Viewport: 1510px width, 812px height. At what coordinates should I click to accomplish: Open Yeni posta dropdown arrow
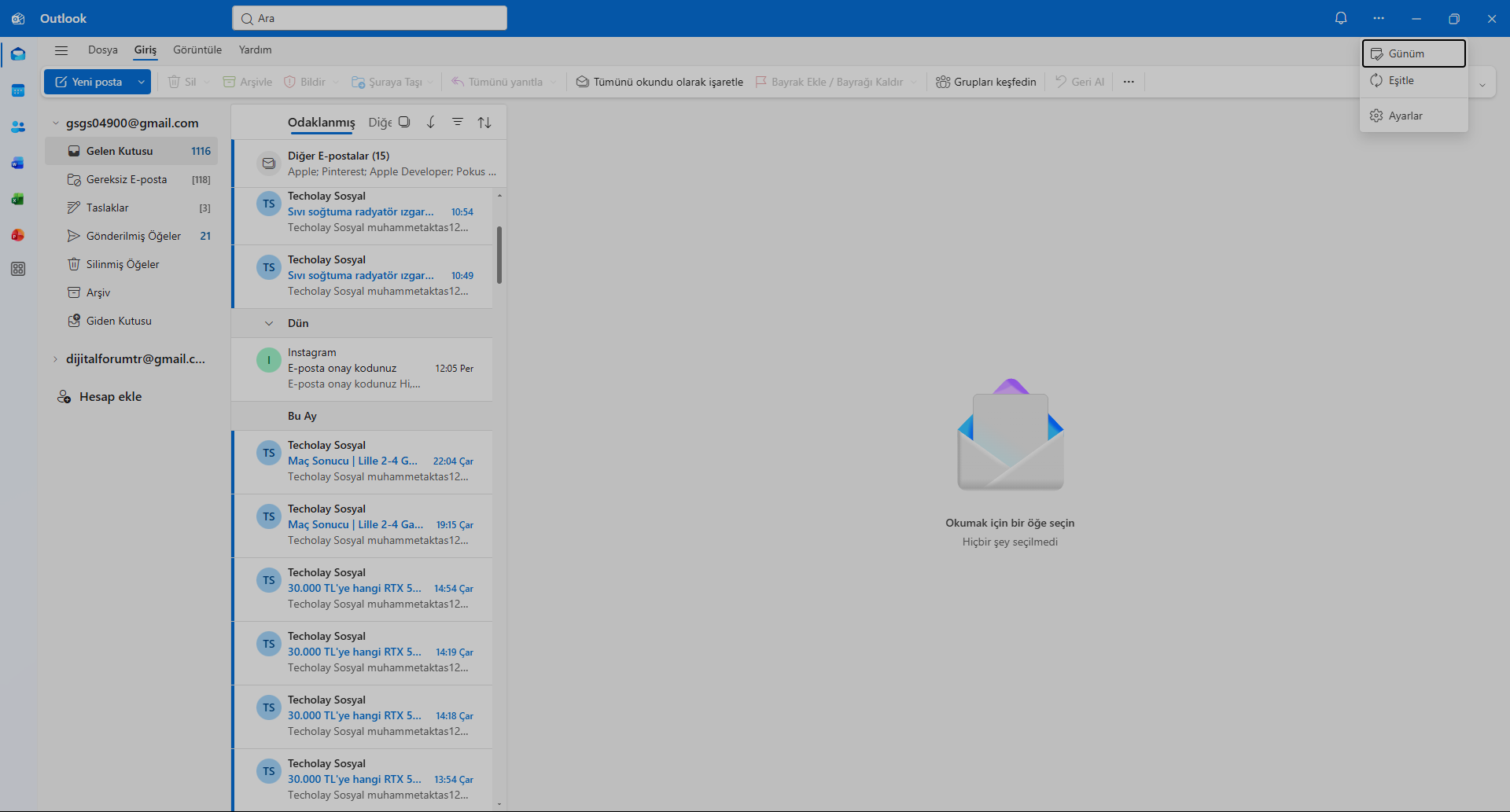tap(142, 82)
